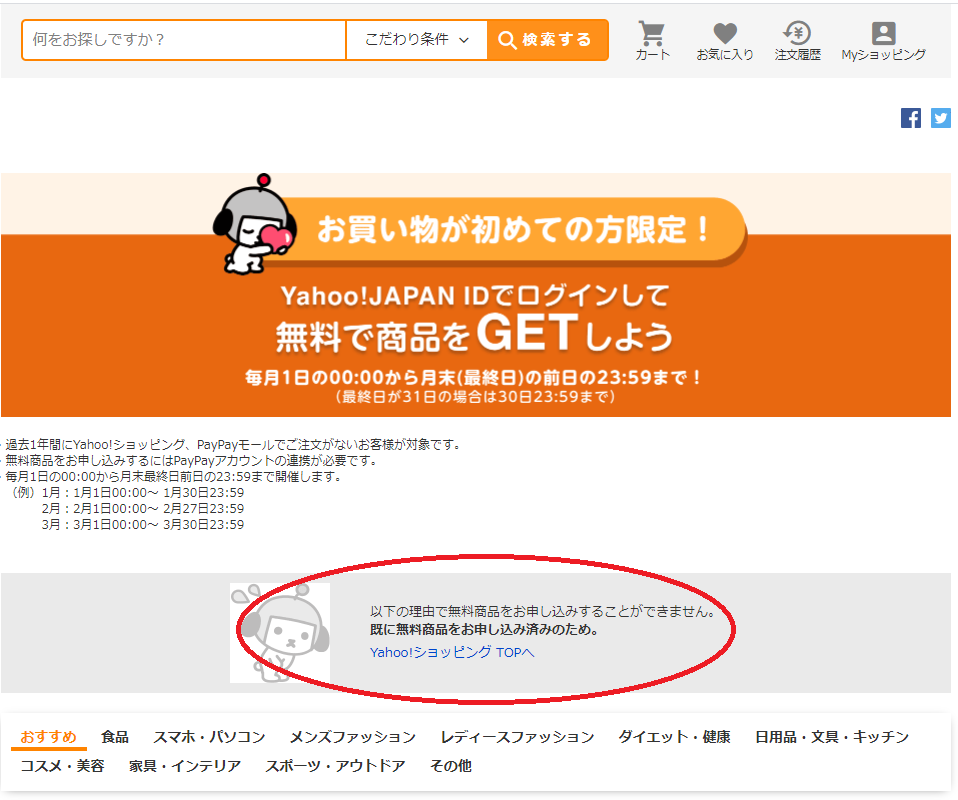Screen dimensions: 958x800
Task: Select the レディースファッション category tab
Action: pyautogui.click(x=517, y=736)
